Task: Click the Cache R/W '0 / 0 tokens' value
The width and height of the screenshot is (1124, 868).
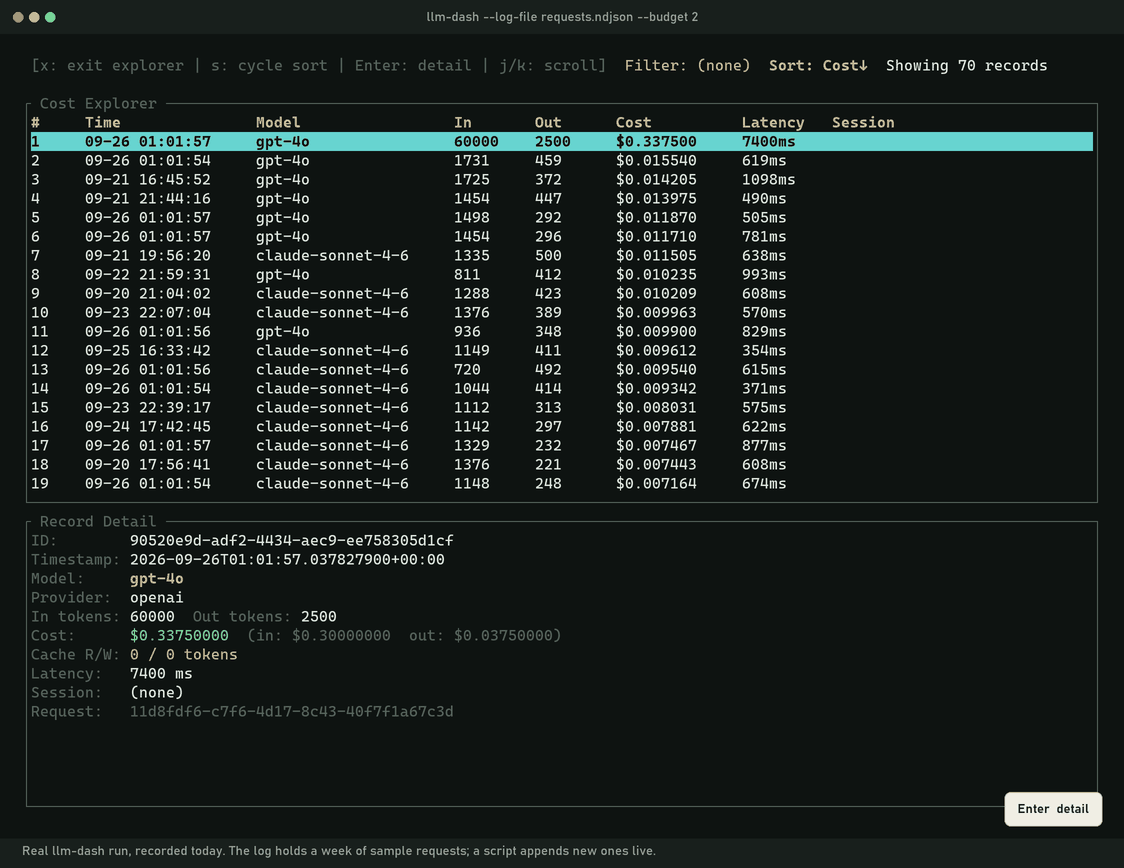Action: (x=184, y=654)
